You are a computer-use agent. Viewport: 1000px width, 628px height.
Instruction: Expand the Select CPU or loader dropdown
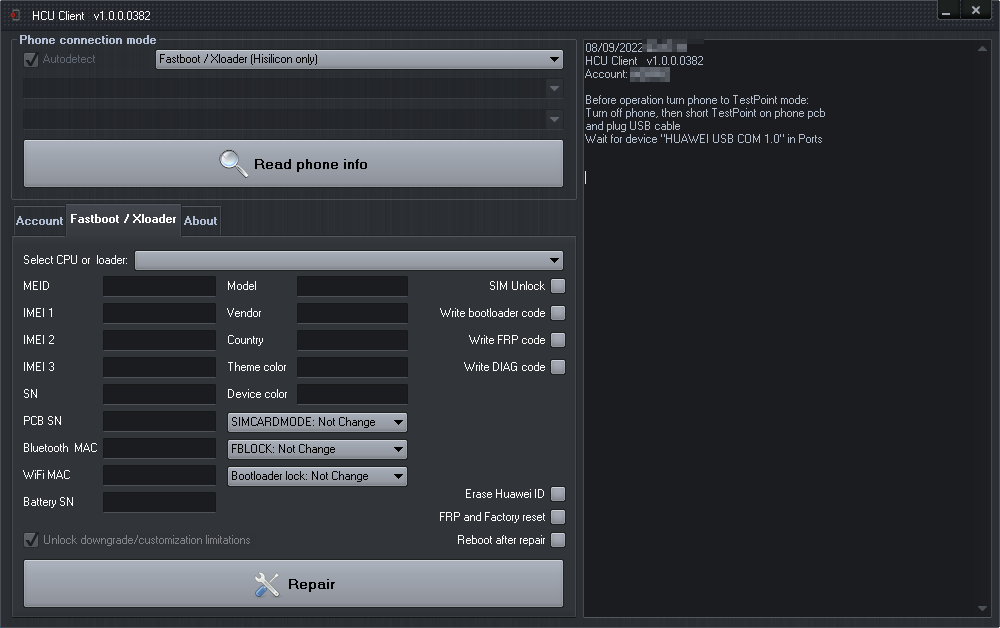349,260
